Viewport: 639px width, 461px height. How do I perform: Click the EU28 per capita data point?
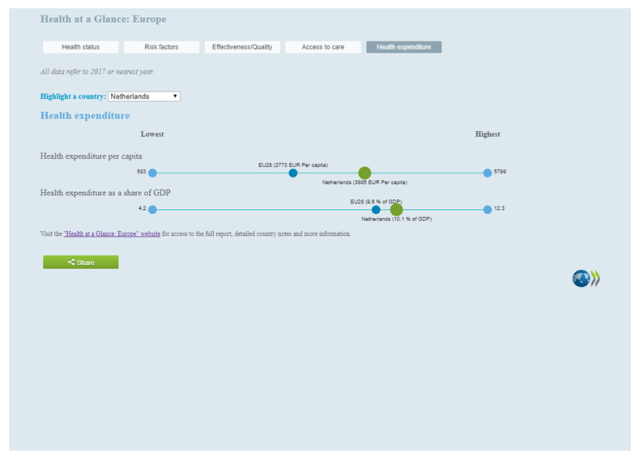pos(293,173)
